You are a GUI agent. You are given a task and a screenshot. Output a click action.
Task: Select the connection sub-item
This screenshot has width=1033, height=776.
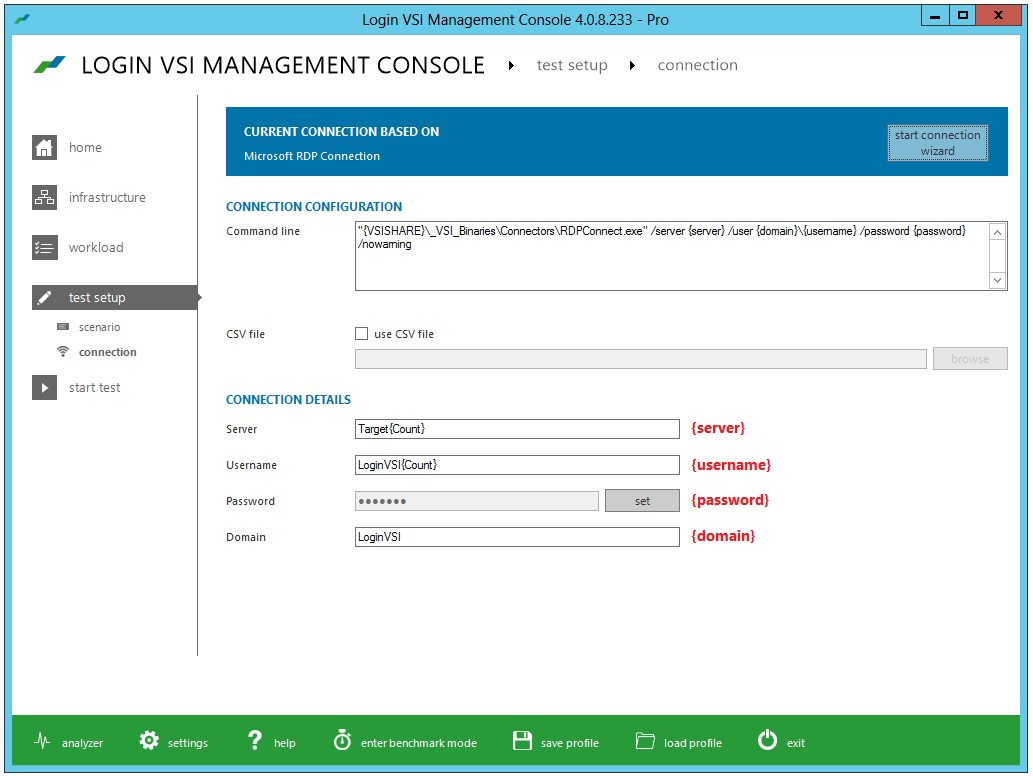107,352
